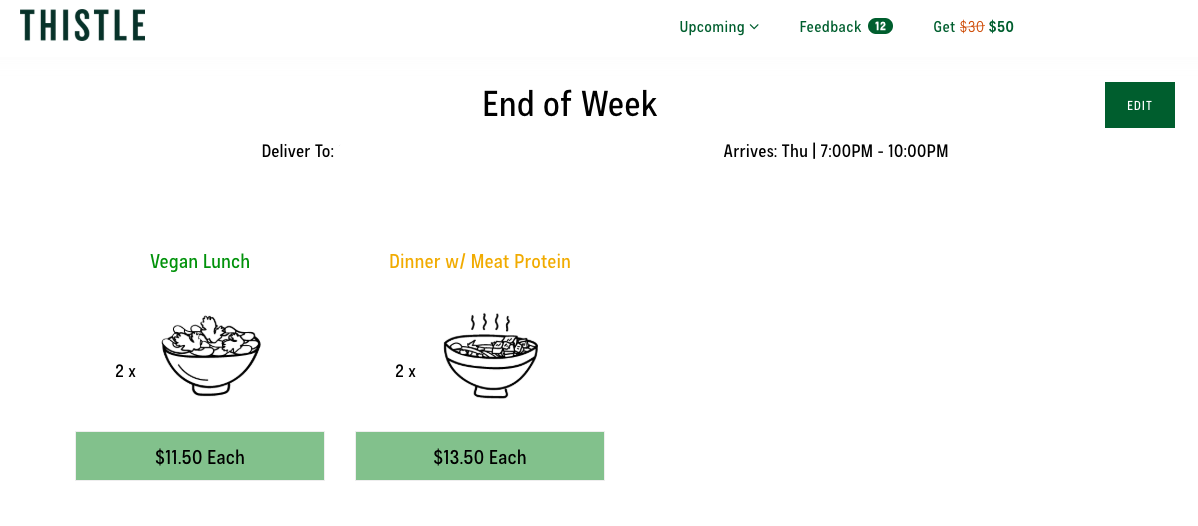The image size is (1198, 526).
Task: Select the Dinner w/ Meat Protein title
Action: tap(480, 261)
